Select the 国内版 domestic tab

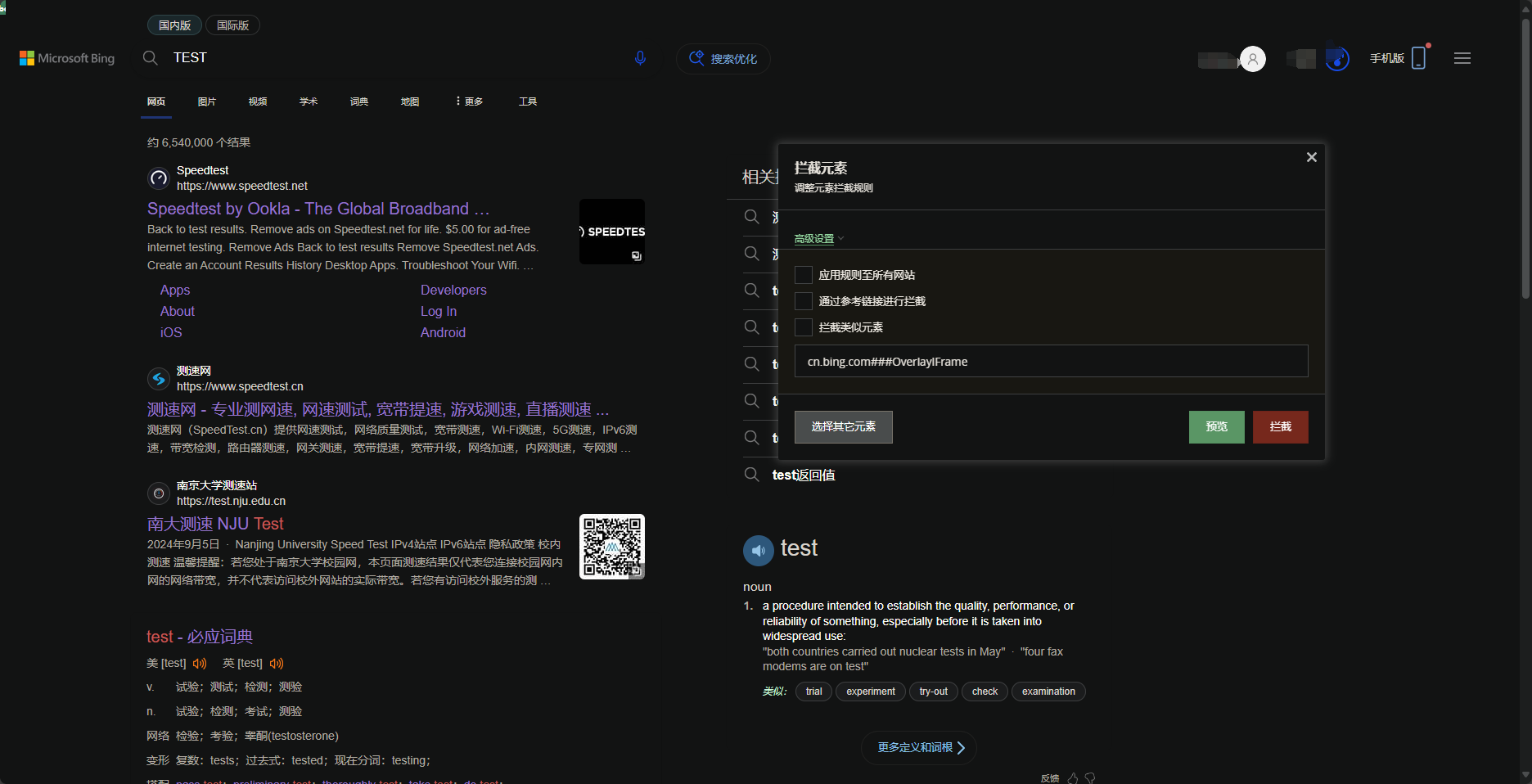point(174,25)
